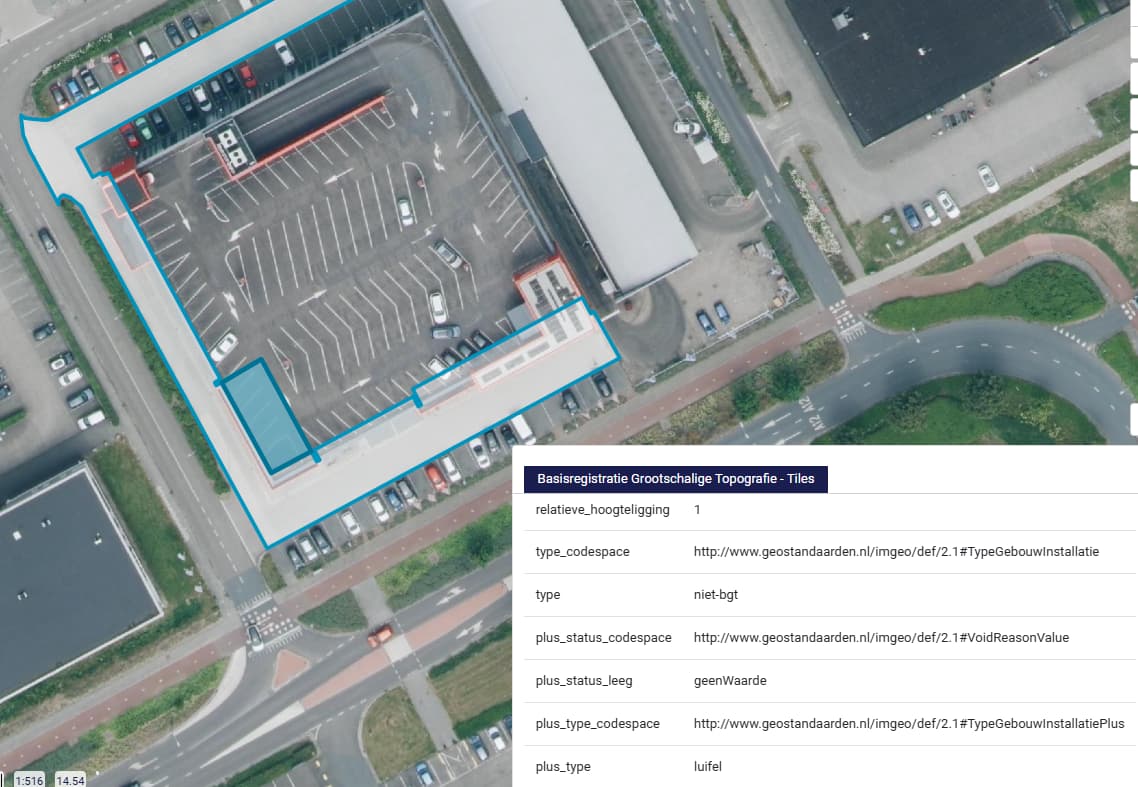Select the type_codespace field label
The height and width of the screenshot is (787, 1138).
582,552
